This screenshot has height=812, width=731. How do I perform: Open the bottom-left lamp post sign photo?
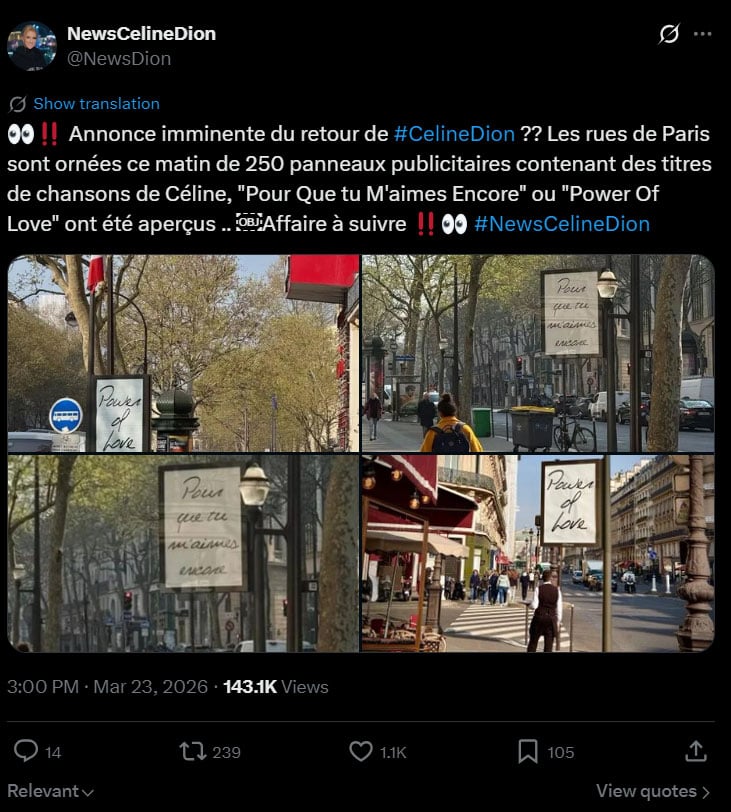pyautogui.click(x=183, y=553)
